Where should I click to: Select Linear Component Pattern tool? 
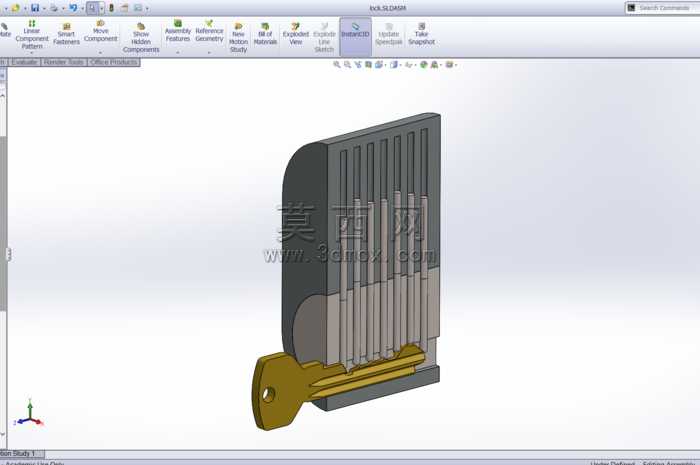[x=32, y=35]
